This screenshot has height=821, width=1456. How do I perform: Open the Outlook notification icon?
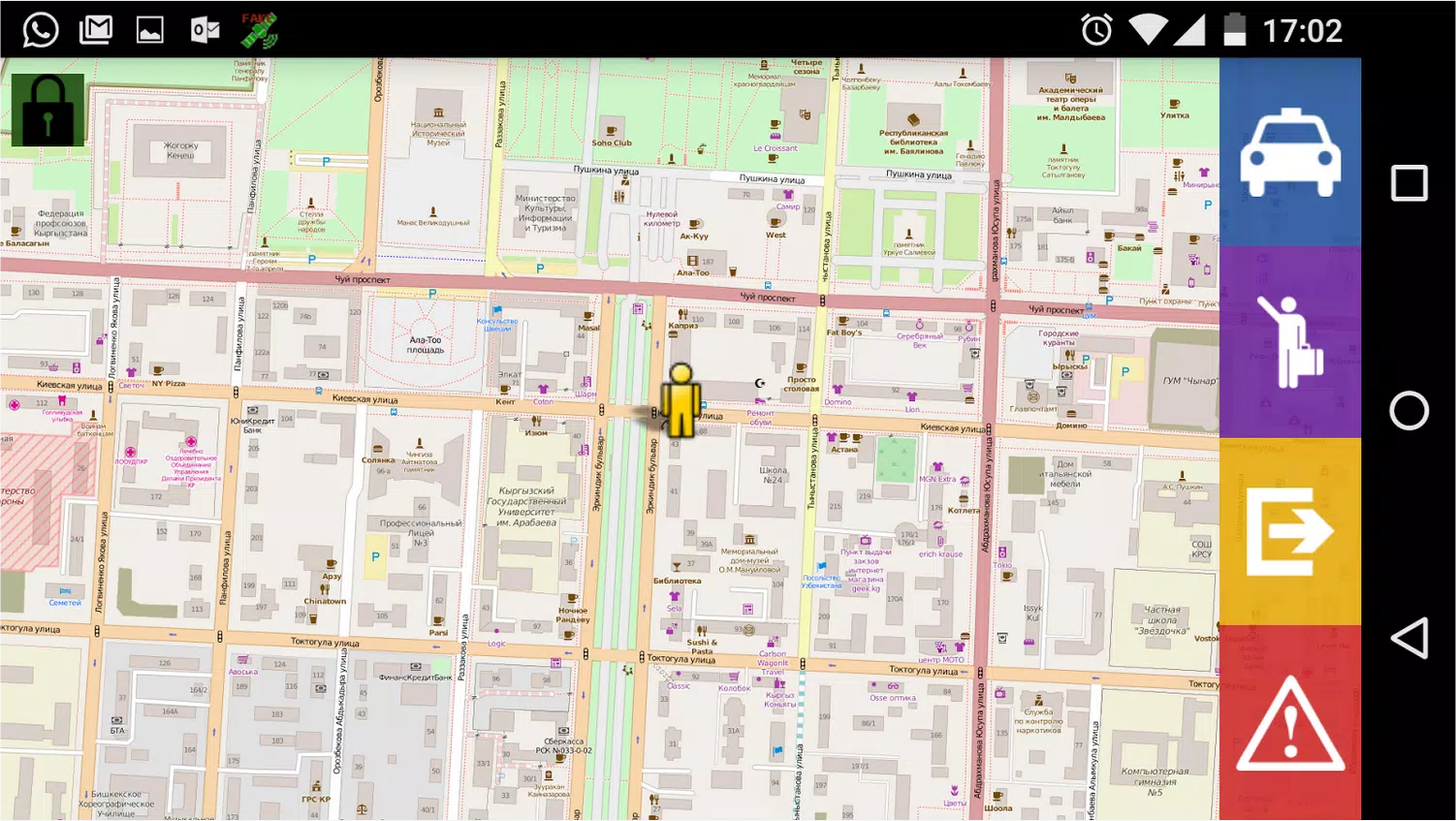point(205,30)
